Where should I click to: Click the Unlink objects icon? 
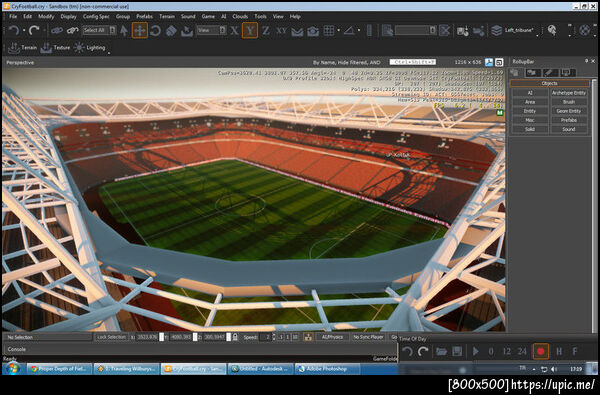tap(72, 30)
